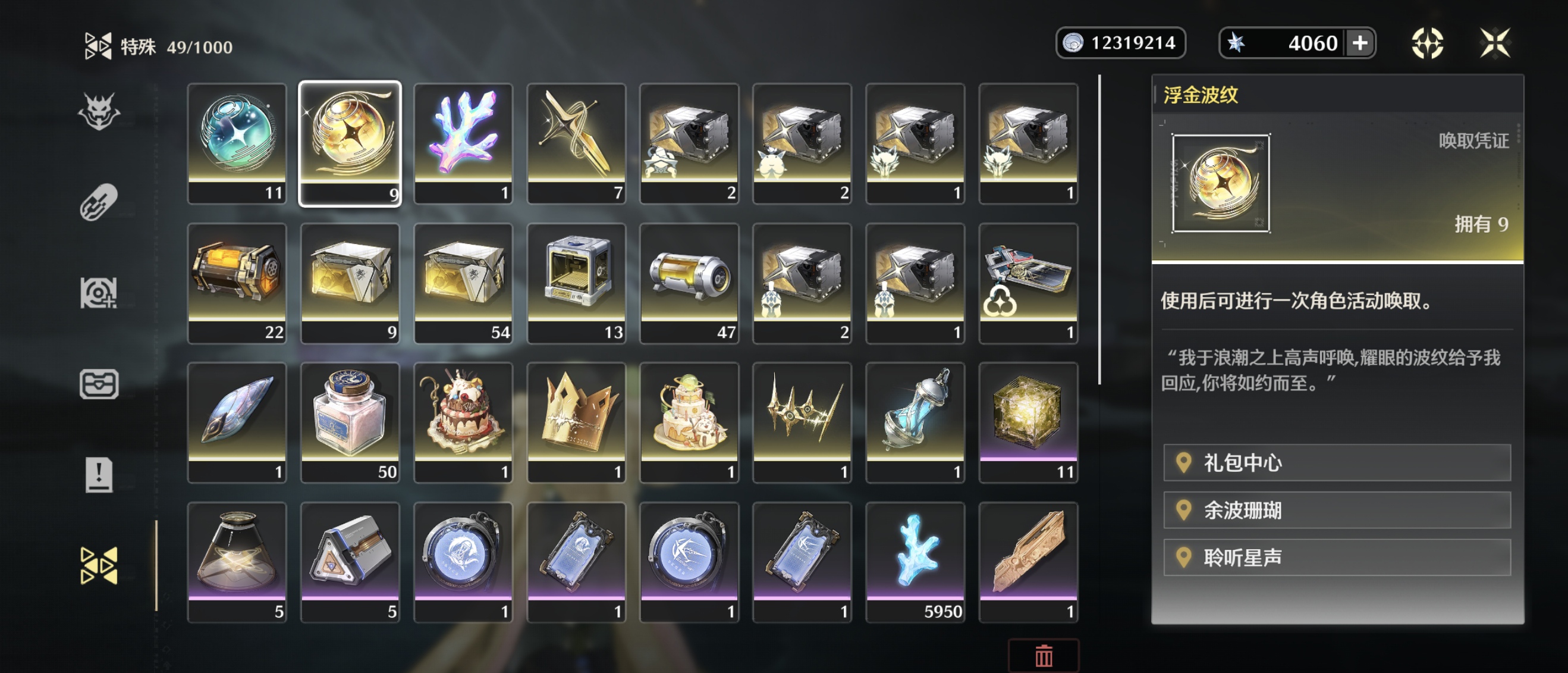The image size is (1568, 673).
Task: Open the quest items exclamation category
Action: click(99, 474)
